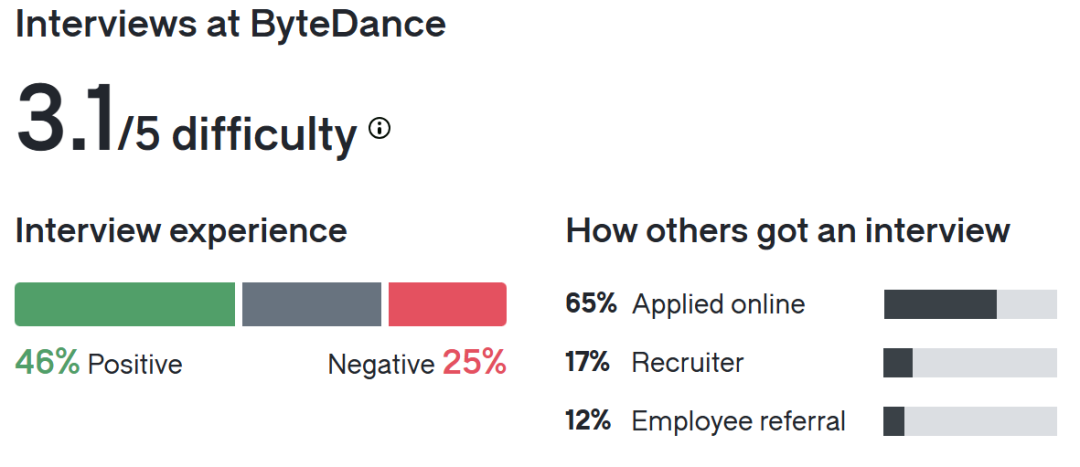Select "How others got an interview" heading

pos(788,231)
